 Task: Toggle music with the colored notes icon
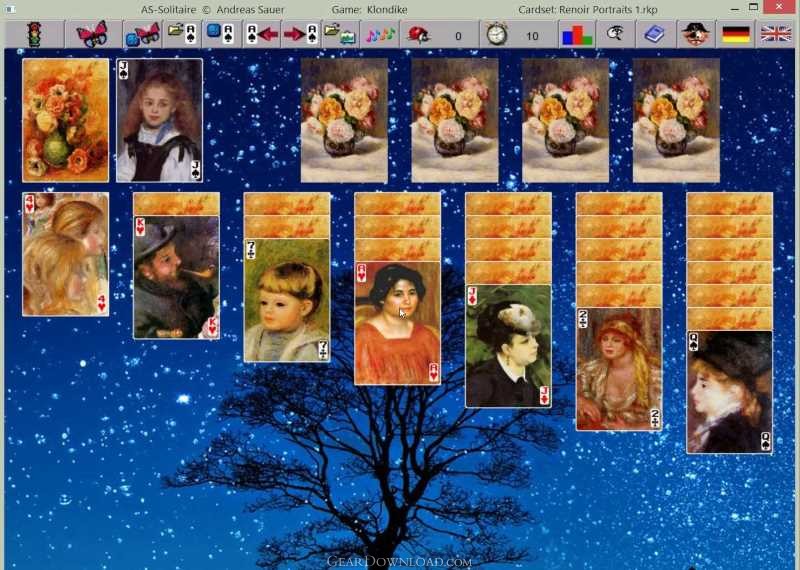[x=380, y=35]
